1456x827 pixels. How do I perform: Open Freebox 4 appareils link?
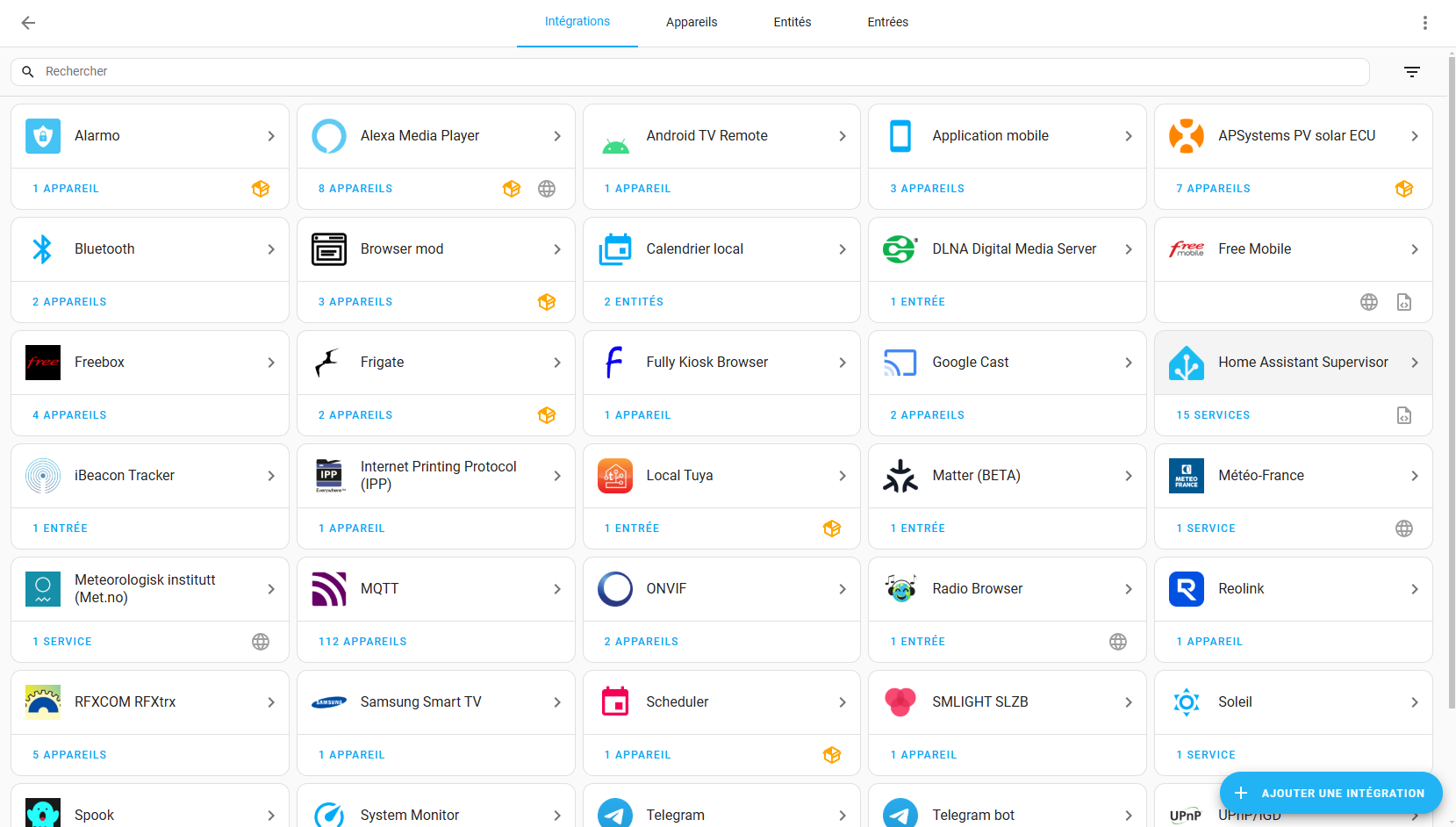pos(69,415)
